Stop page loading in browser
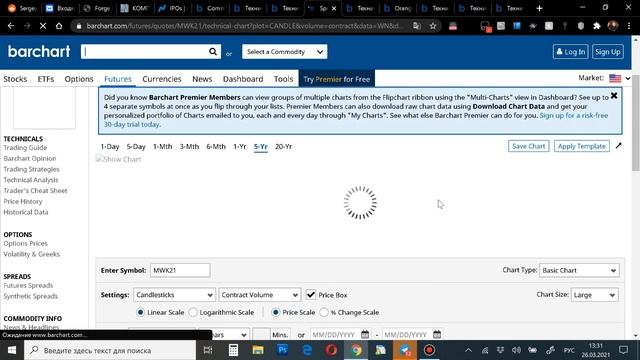 [43, 26]
